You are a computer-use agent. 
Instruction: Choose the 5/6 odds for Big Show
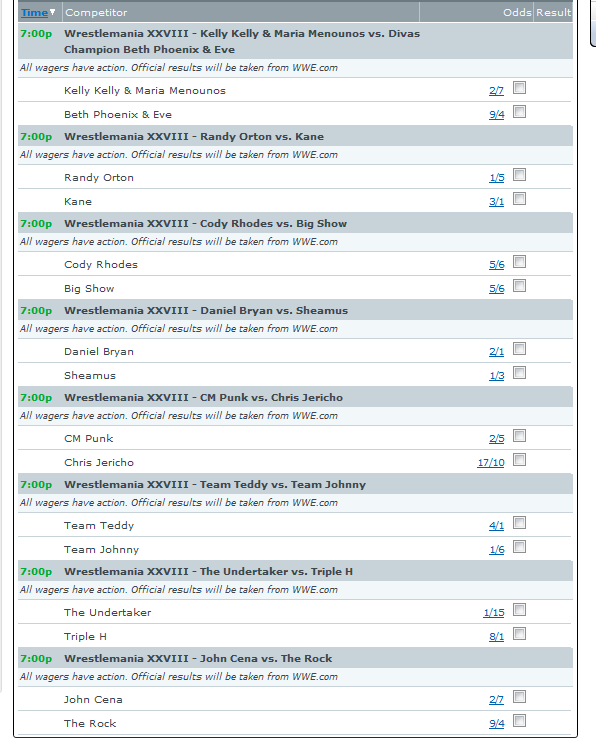point(497,289)
